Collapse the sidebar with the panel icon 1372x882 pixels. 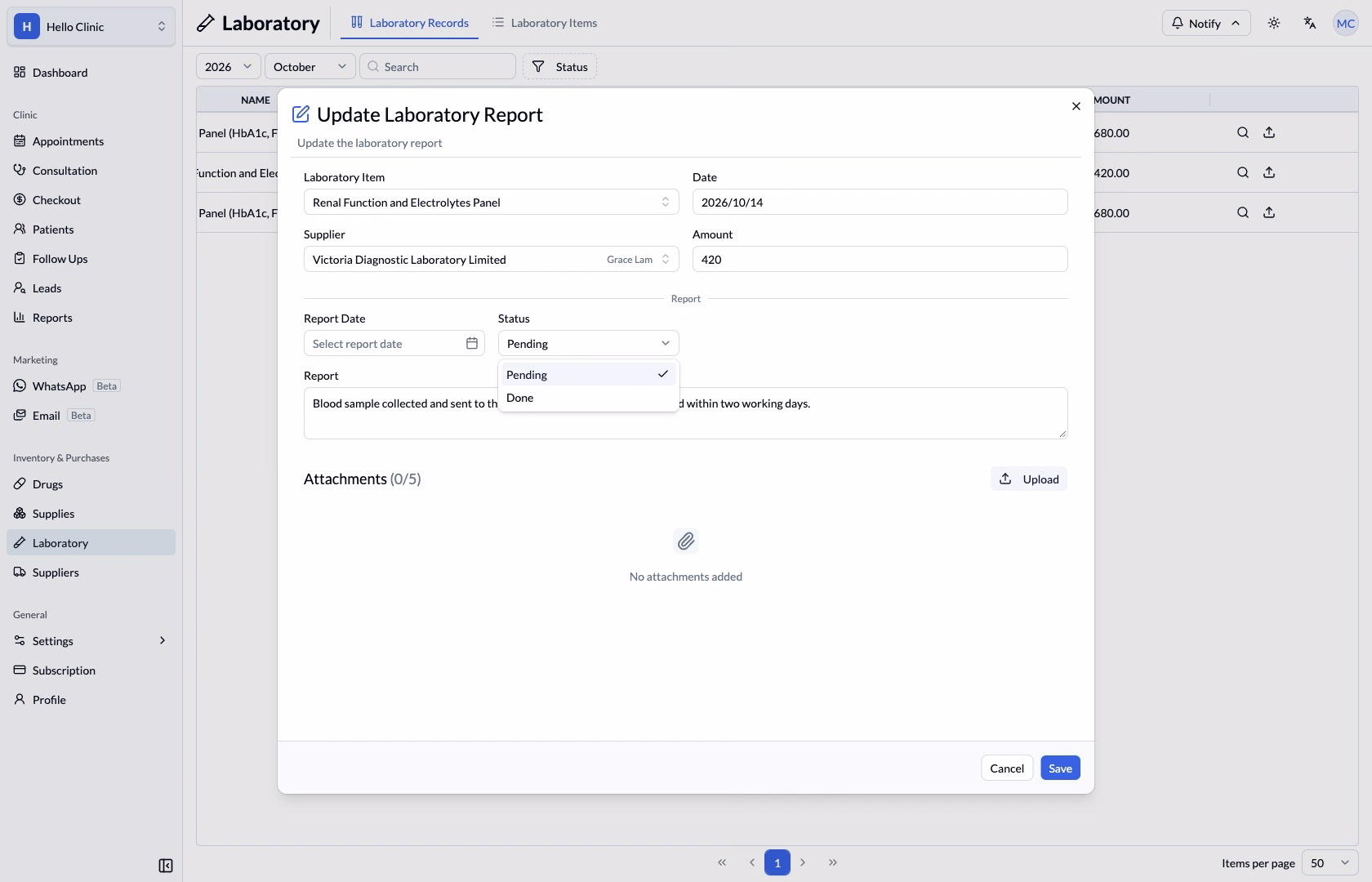pyautogui.click(x=166, y=866)
